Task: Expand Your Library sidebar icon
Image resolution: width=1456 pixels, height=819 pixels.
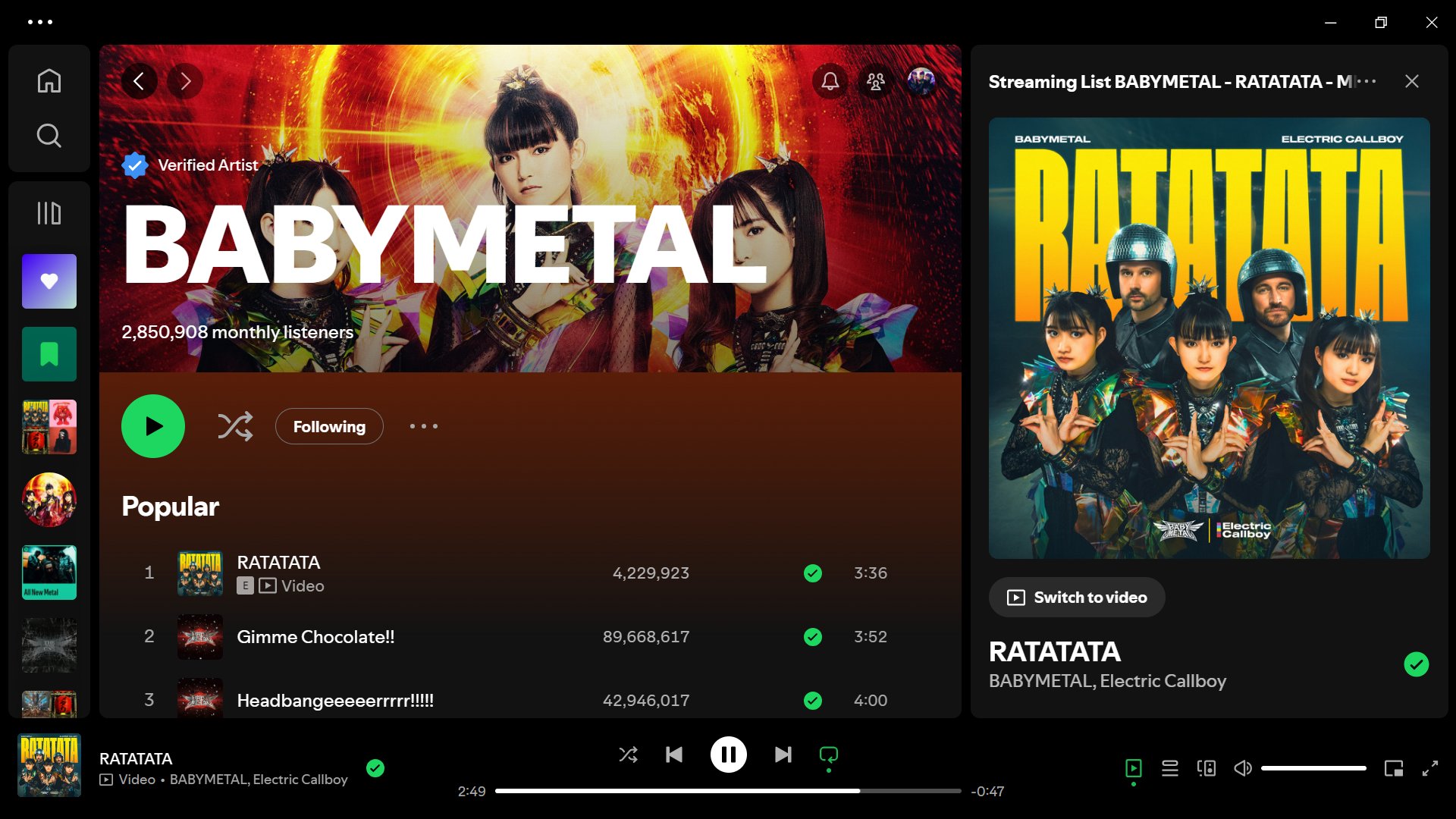Action: point(49,213)
